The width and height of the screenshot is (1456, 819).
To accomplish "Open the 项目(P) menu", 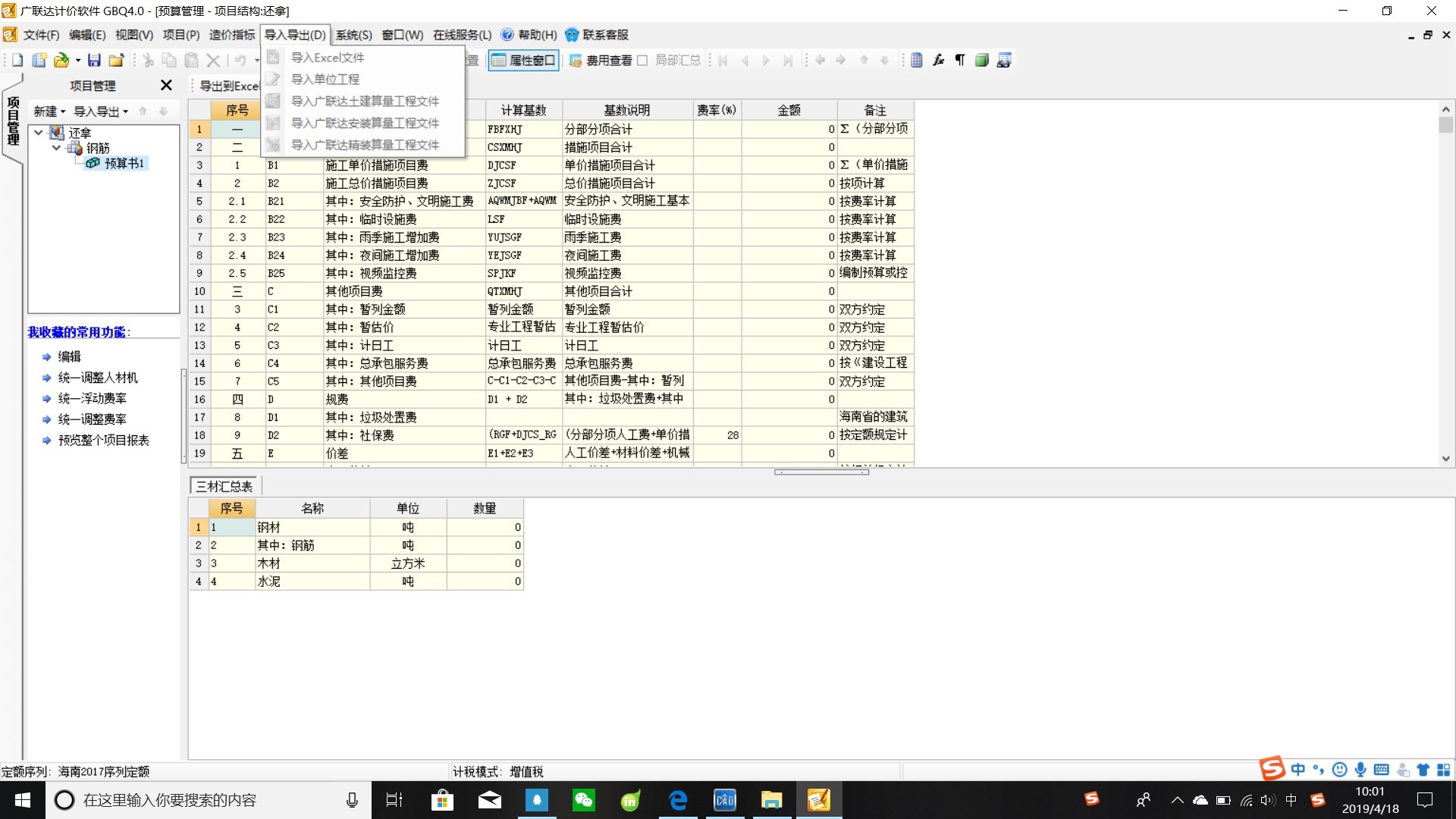I will (181, 35).
